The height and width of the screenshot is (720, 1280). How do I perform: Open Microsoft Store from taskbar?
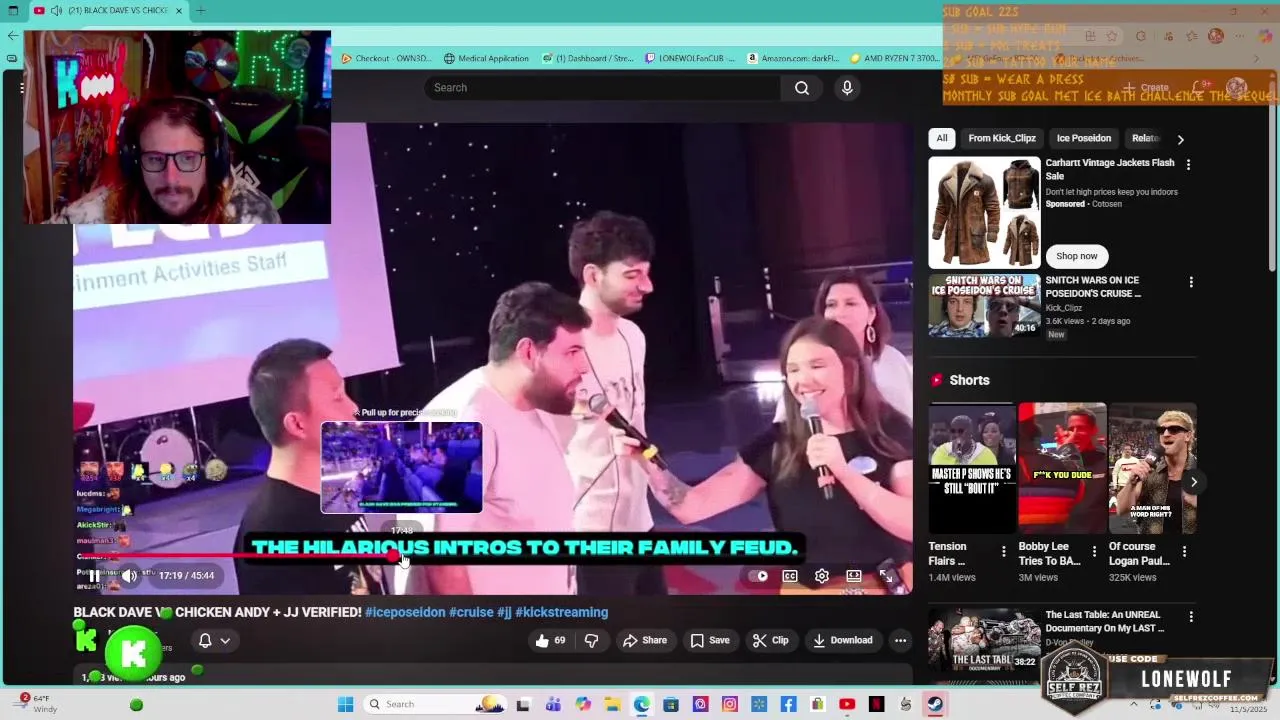click(x=671, y=704)
